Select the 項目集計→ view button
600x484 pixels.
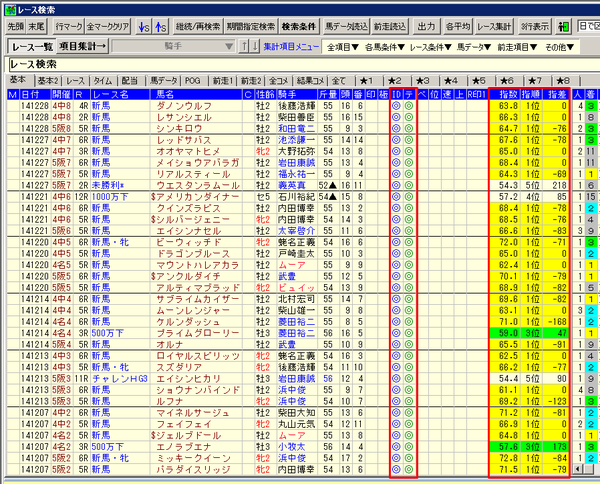[82, 47]
